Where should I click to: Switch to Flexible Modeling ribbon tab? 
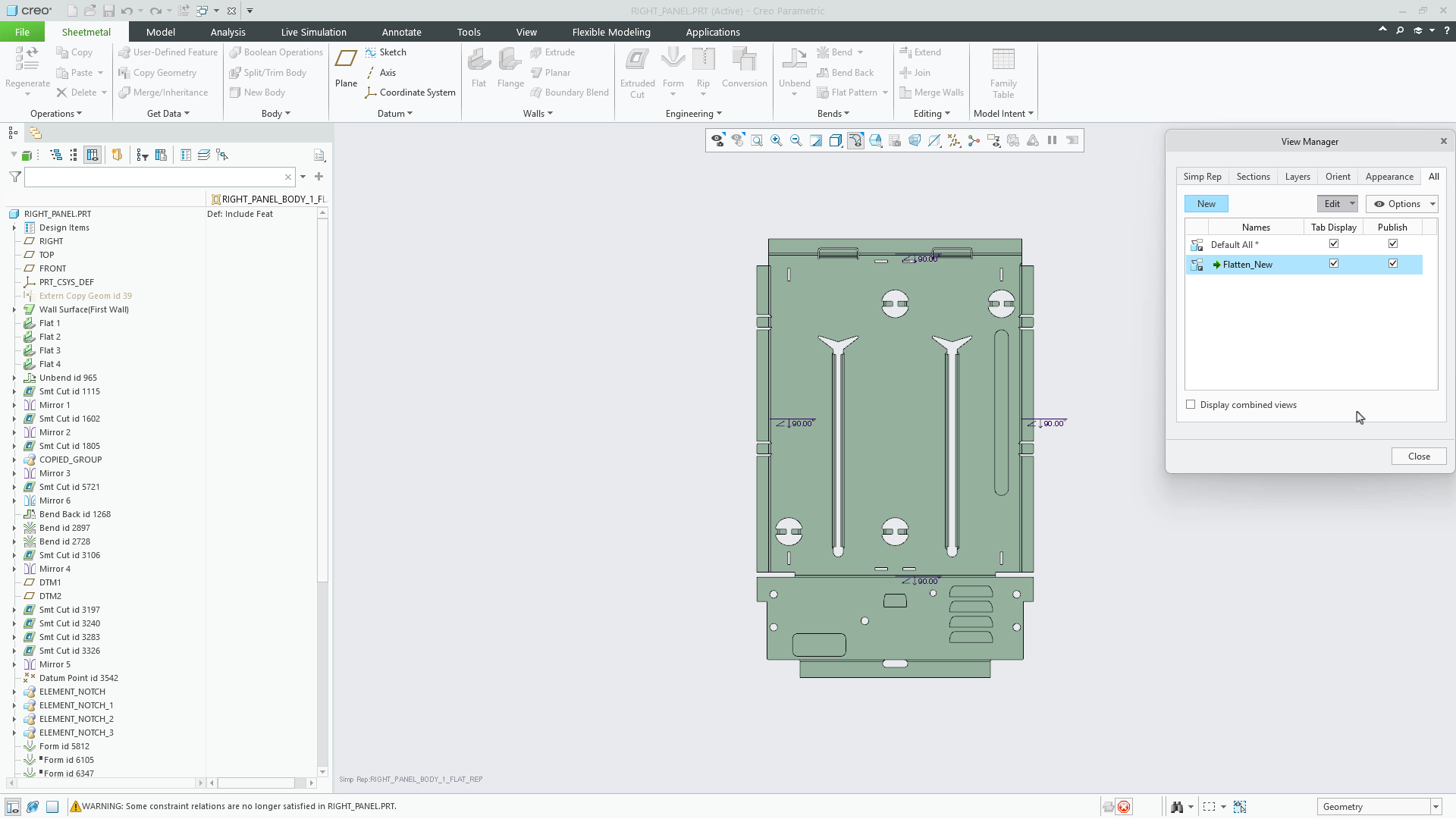tap(611, 32)
